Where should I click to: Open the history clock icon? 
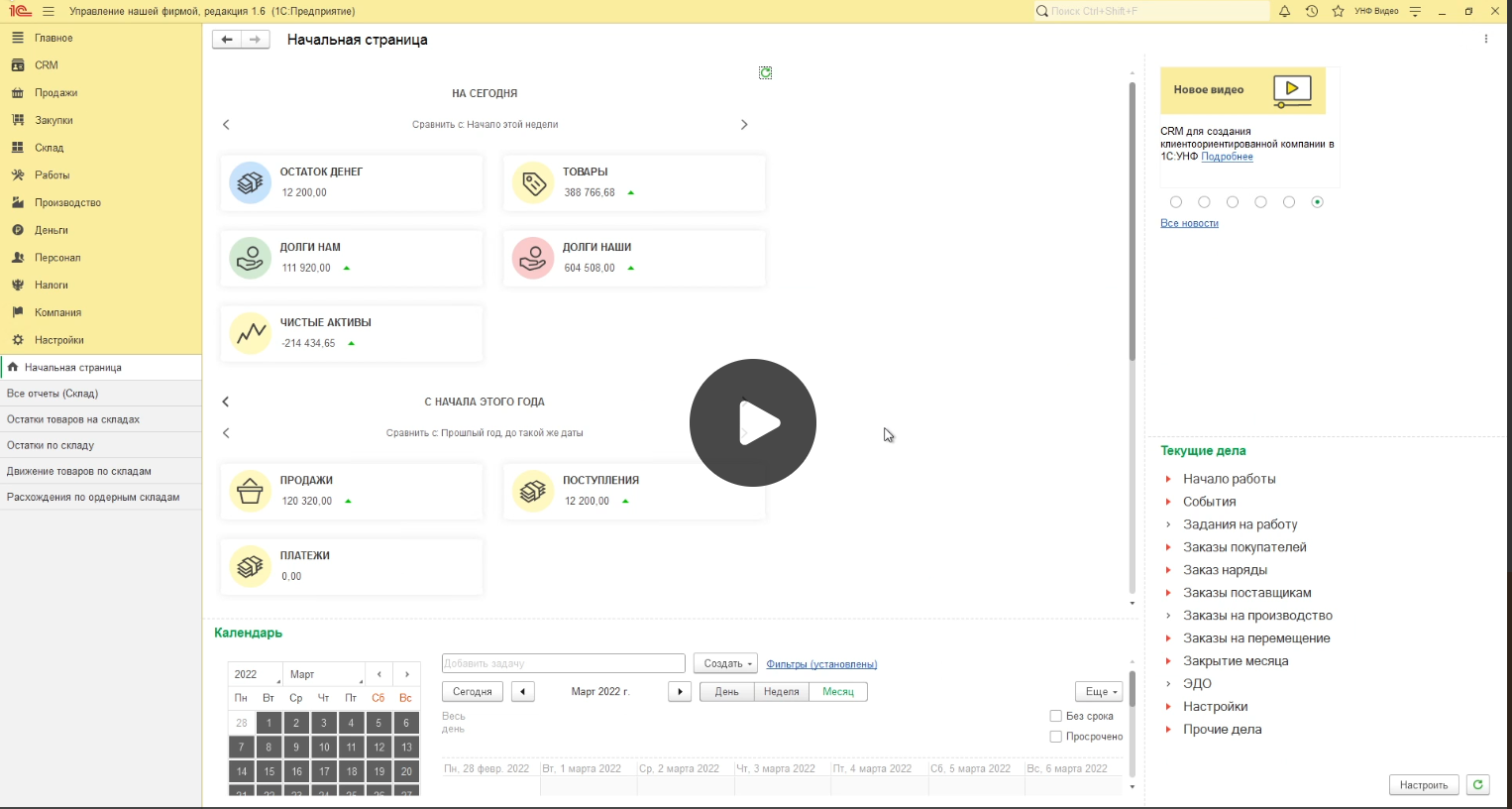coord(1311,11)
